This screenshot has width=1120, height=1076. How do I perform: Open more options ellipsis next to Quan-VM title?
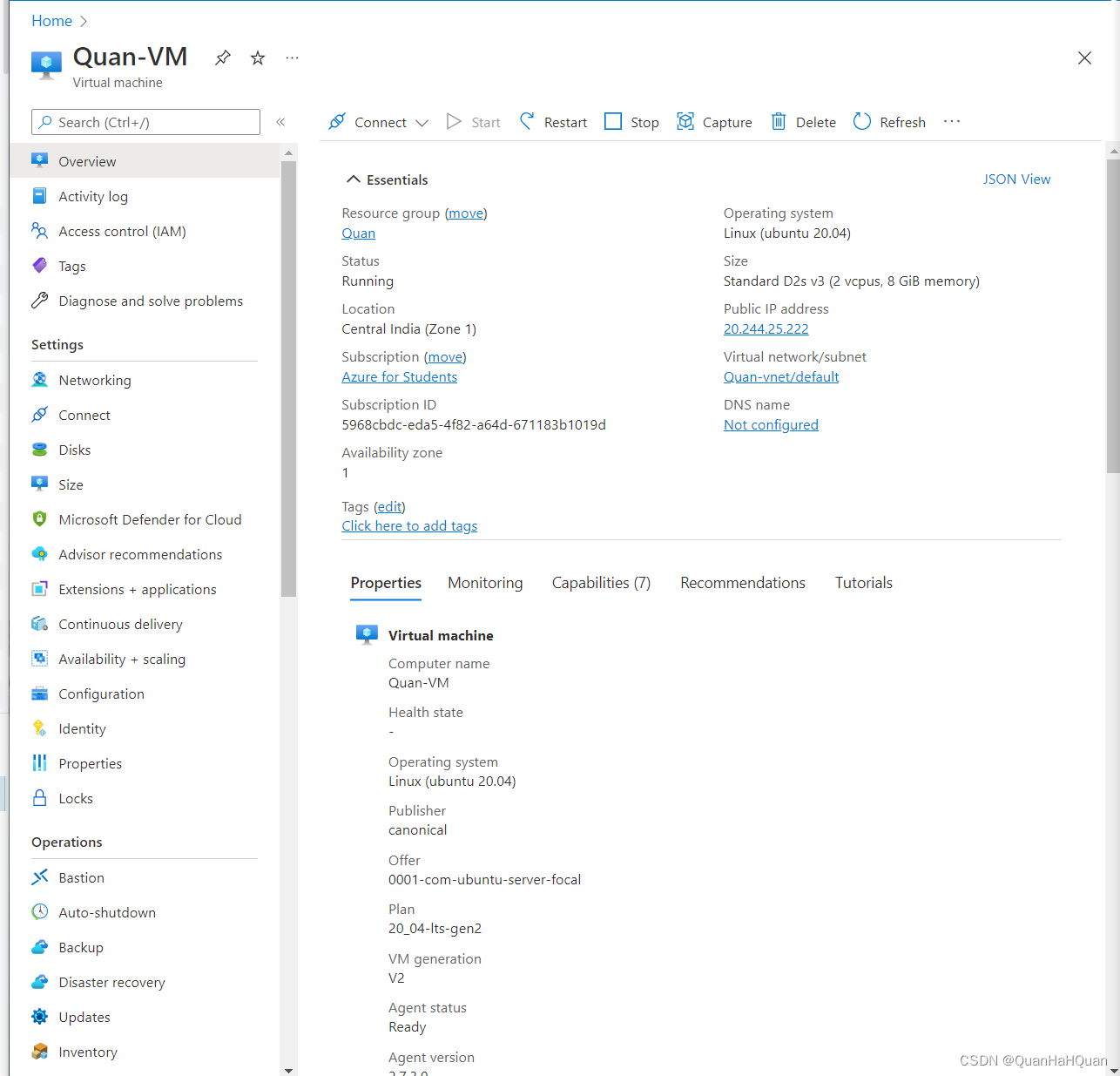(293, 58)
